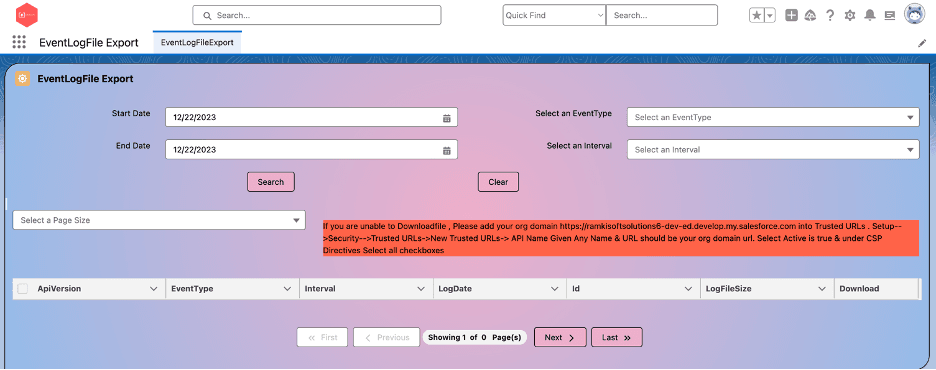
Task: Click the End Date input field
Action: click(x=311, y=149)
